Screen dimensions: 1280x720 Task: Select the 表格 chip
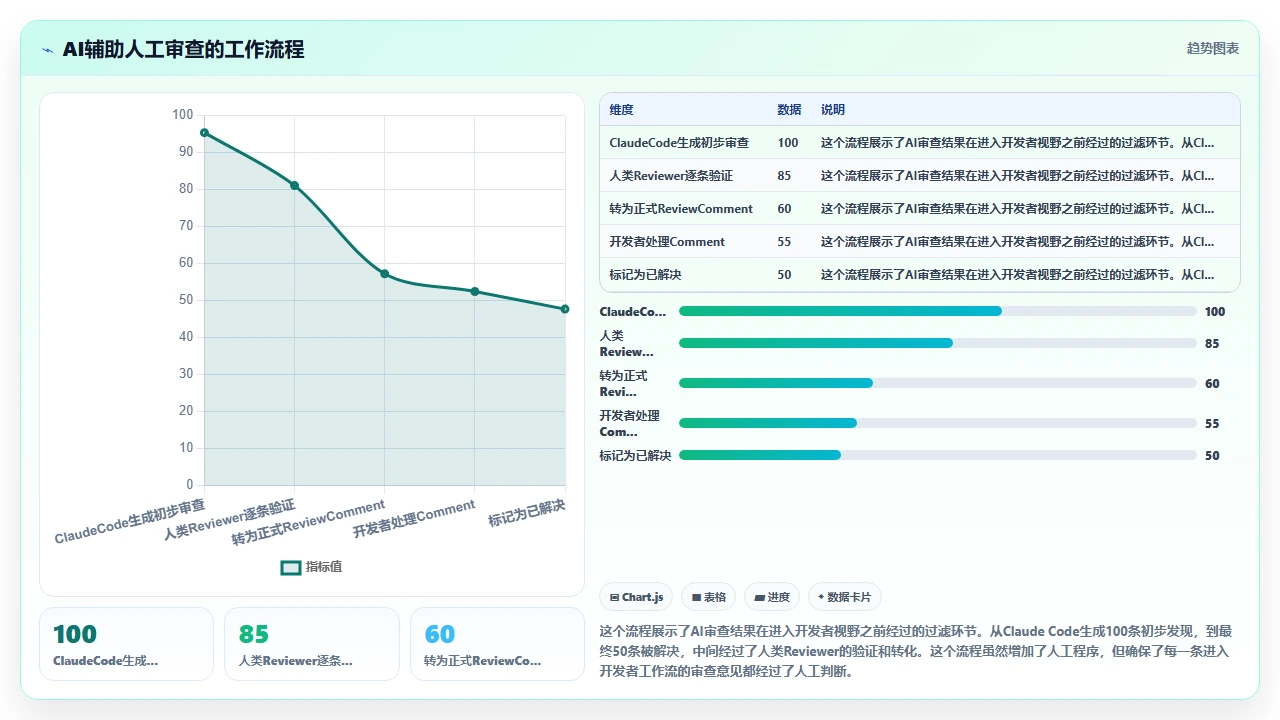pyautogui.click(x=708, y=597)
